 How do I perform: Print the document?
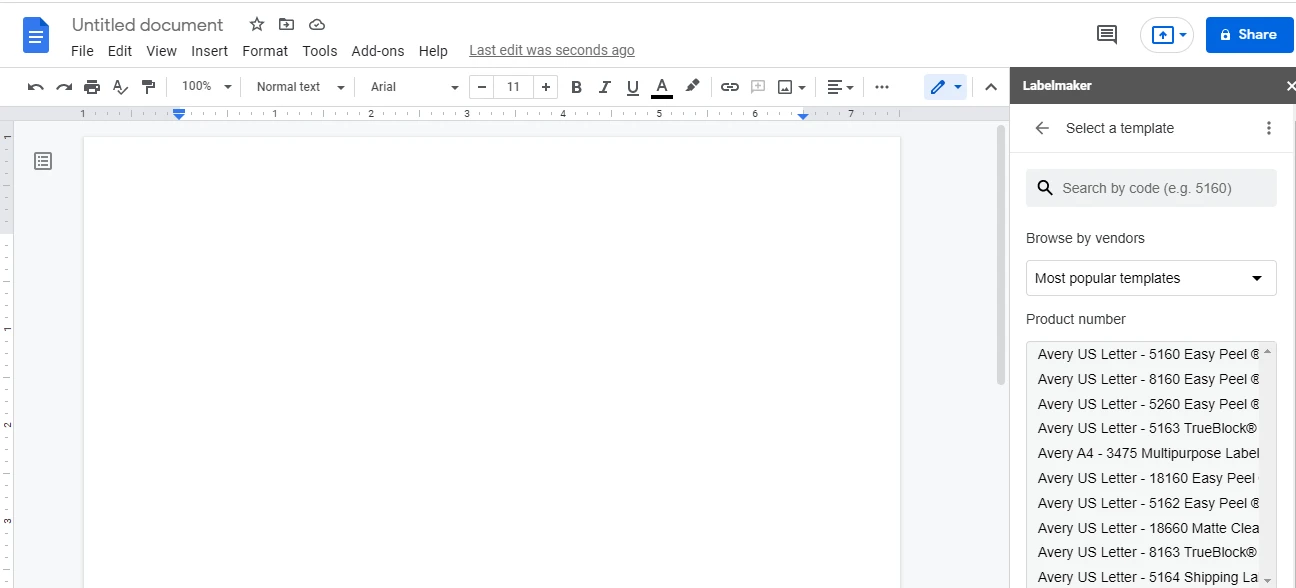click(92, 87)
